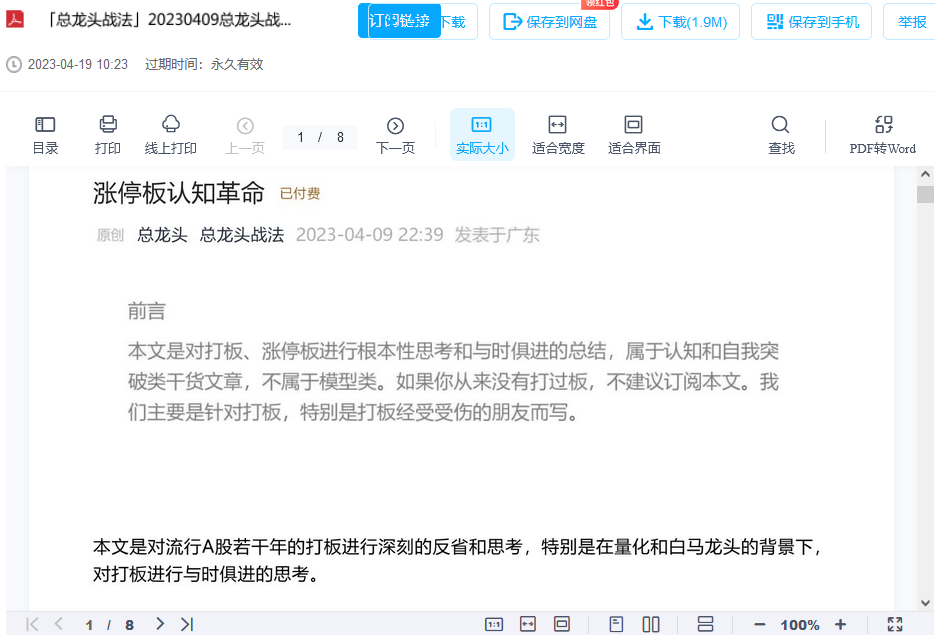Click 保存到网盘 button
This screenshot has height=635, width=935.
pos(549,22)
